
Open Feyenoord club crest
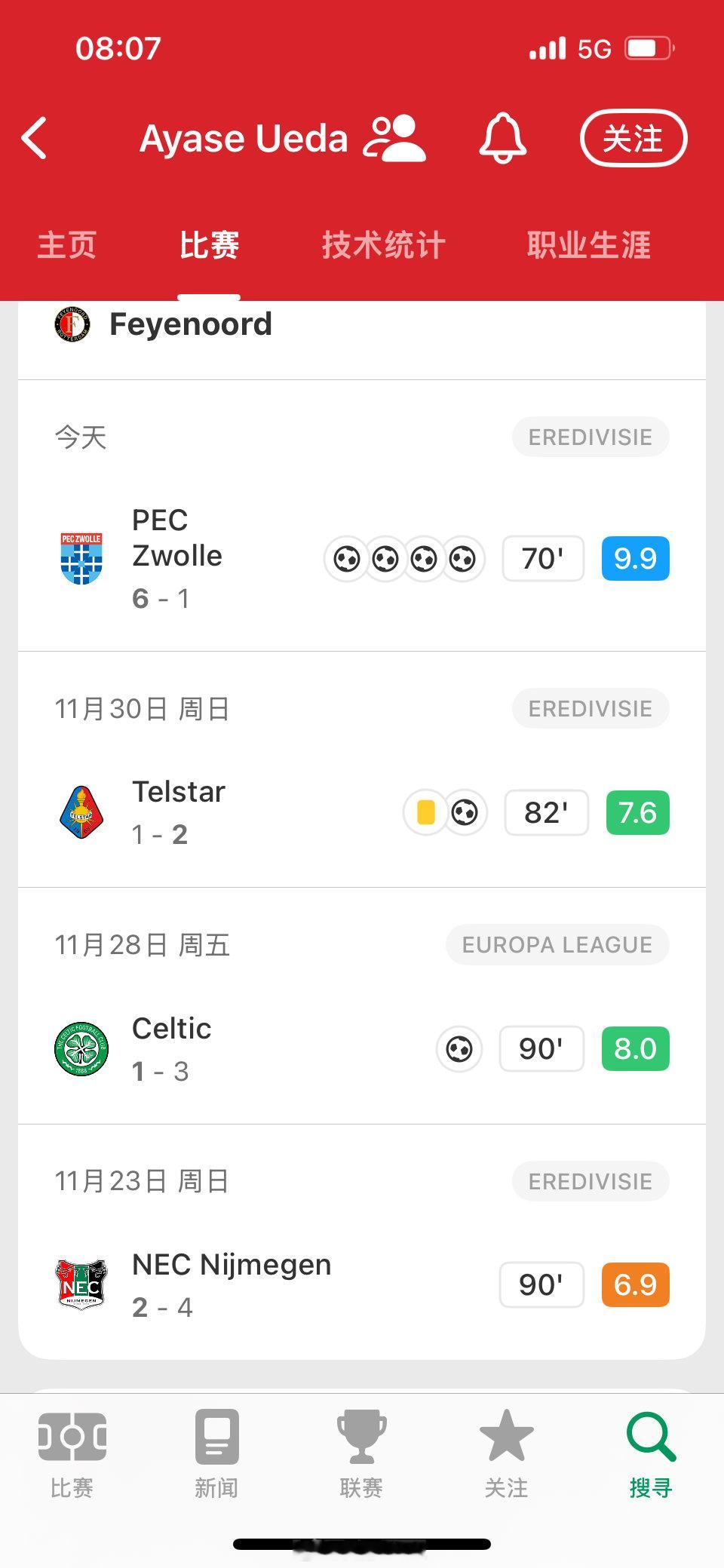pyautogui.click(x=72, y=324)
